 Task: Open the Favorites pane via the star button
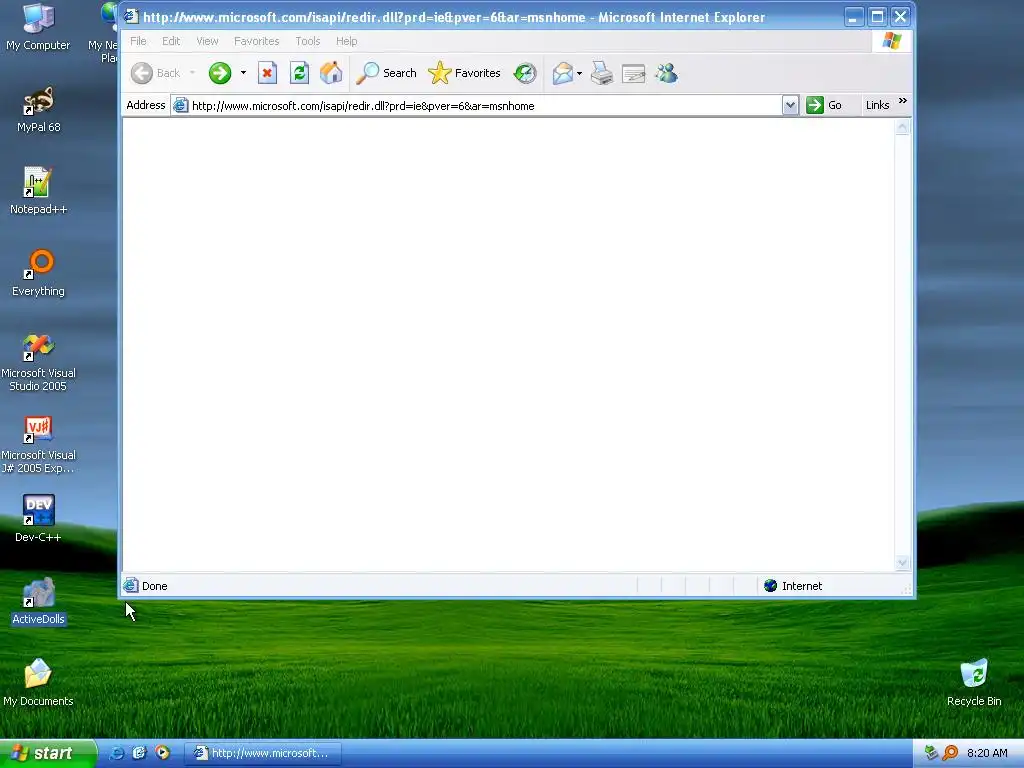point(464,73)
